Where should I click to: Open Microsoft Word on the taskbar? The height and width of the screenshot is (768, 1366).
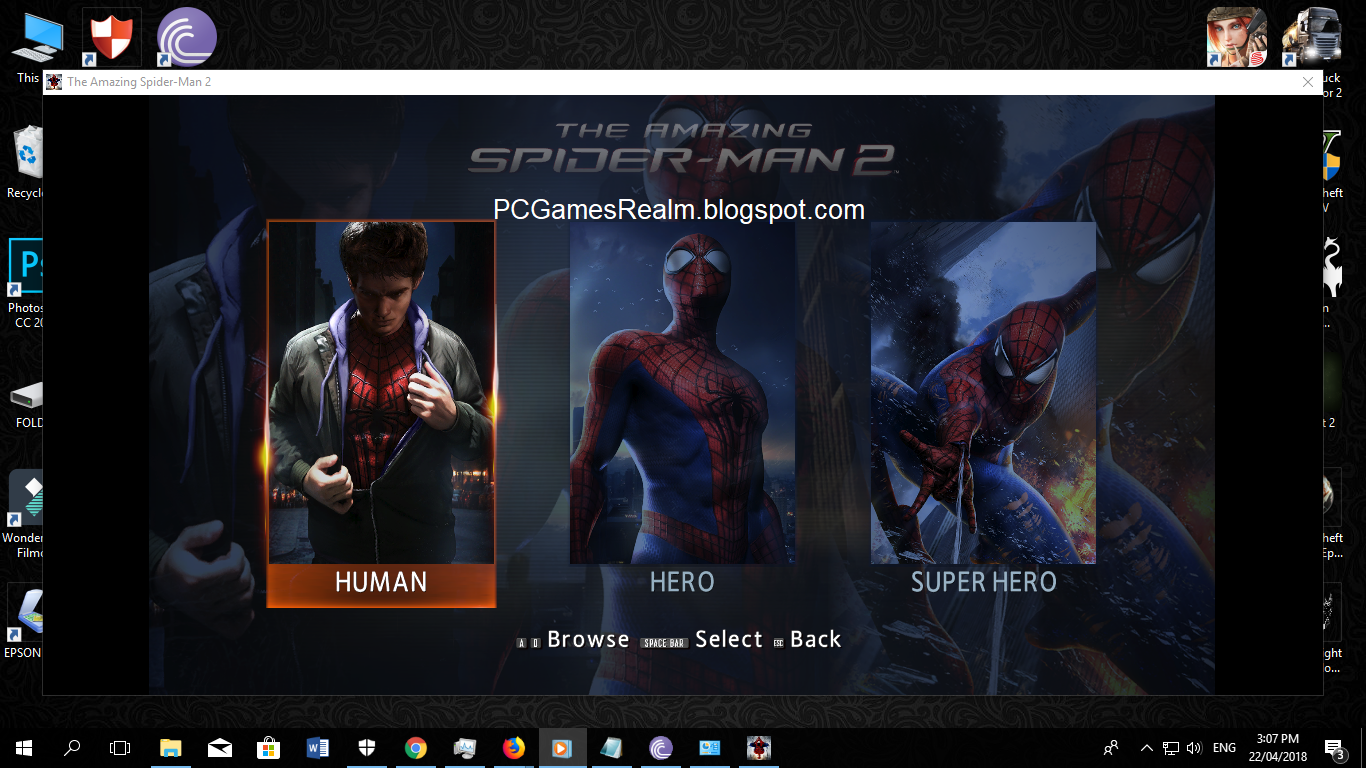pos(318,748)
